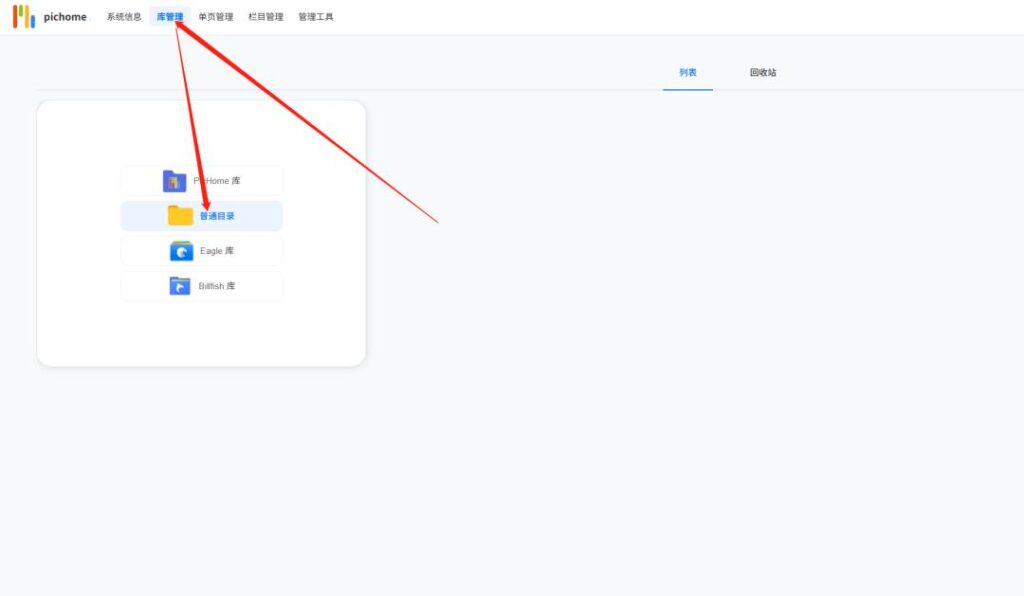Open the 系统信息 menu
Screen dimensions: 1024x596
(124, 16)
